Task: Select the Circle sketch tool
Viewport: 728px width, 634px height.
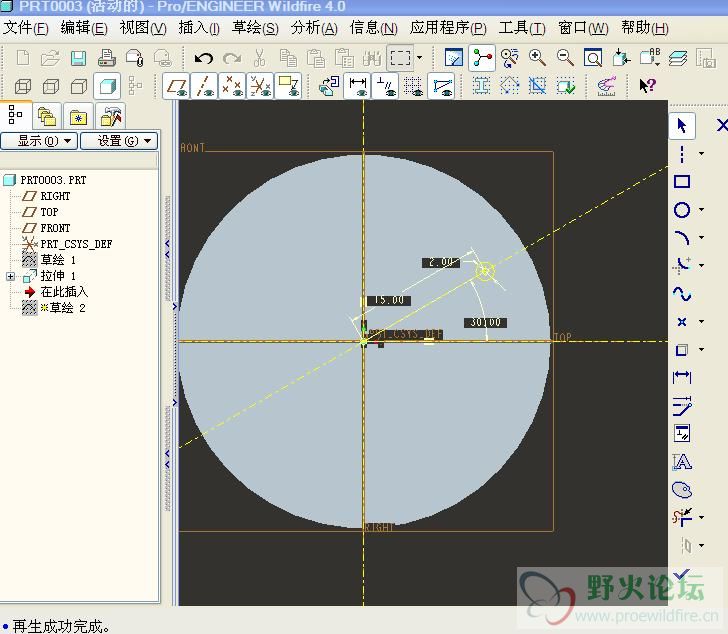Action: tap(682, 210)
